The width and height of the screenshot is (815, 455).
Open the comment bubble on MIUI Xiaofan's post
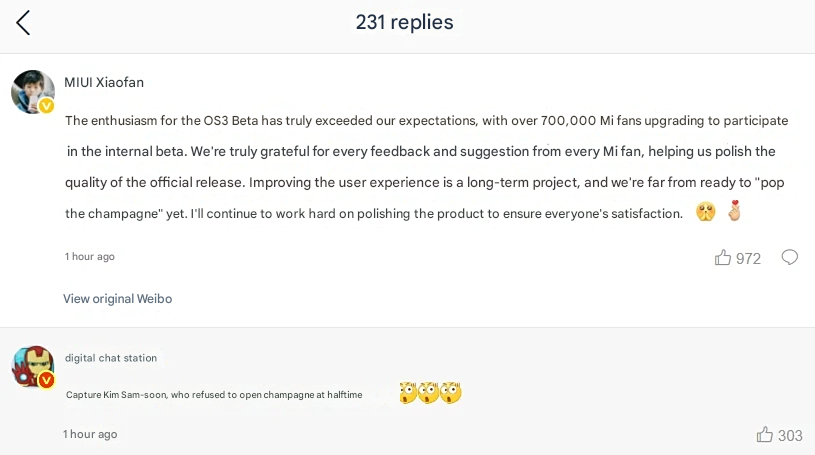coord(789,258)
